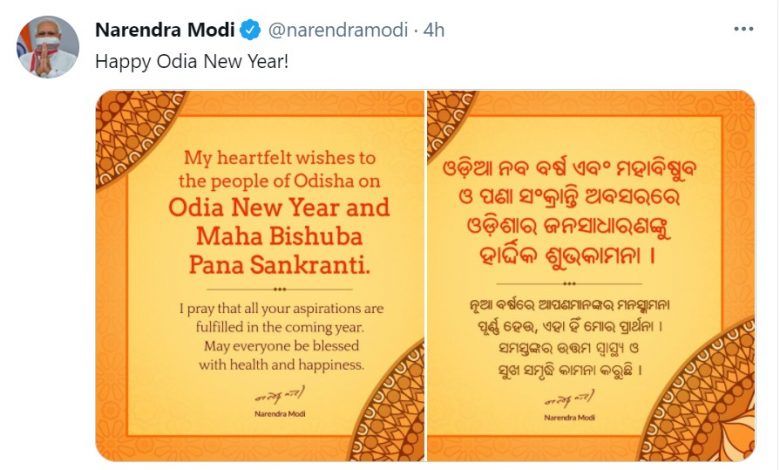Click printed 'Narendra Modi' name on English card
This screenshot has height=470, width=780.
coord(280,414)
